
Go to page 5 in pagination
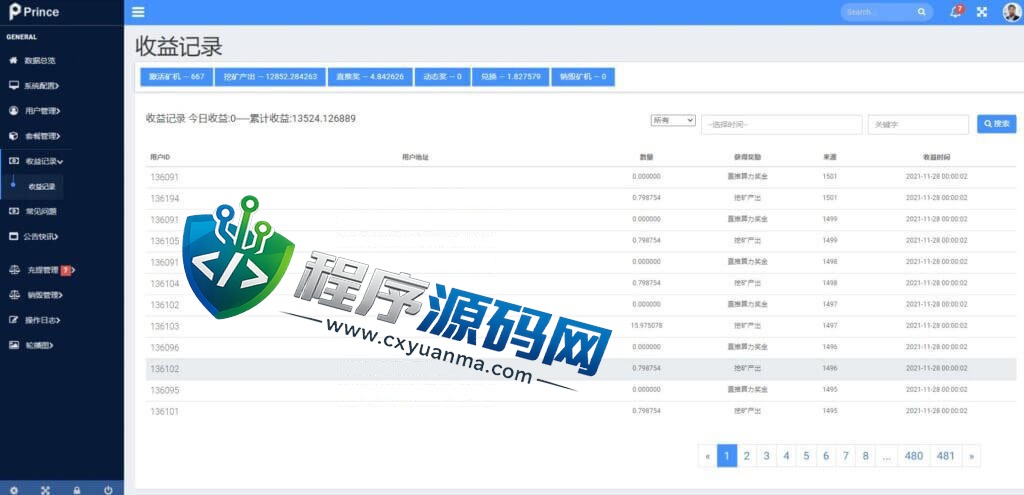coord(807,456)
